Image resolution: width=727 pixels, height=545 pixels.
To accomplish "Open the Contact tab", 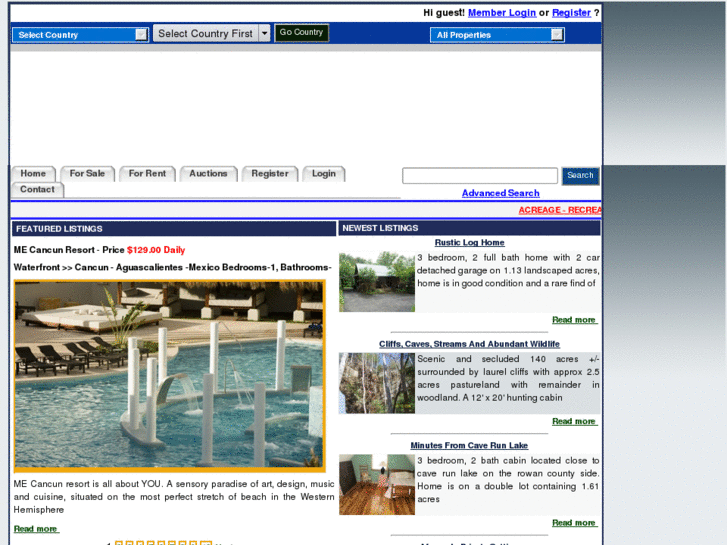I will 37,189.
